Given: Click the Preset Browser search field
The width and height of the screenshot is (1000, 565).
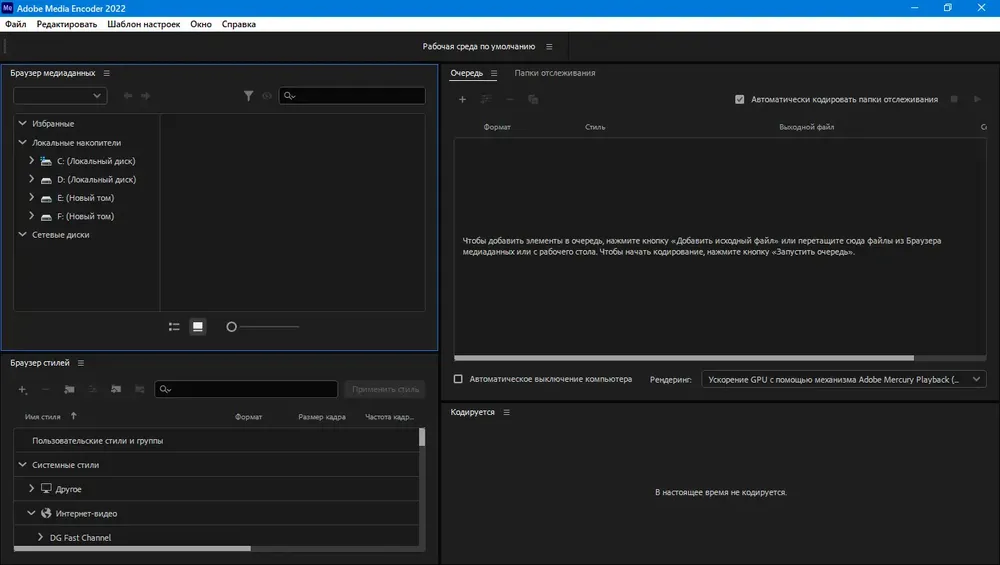Looking at the screenshot, I should pos(246,389).
